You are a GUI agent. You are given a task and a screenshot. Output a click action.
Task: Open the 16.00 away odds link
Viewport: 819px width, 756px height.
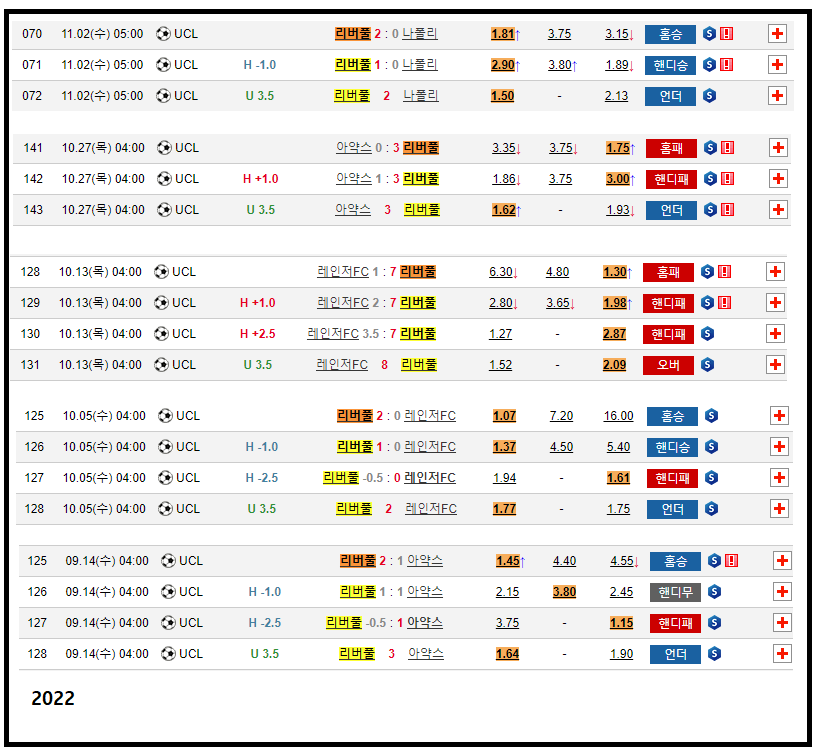[618, 416]
